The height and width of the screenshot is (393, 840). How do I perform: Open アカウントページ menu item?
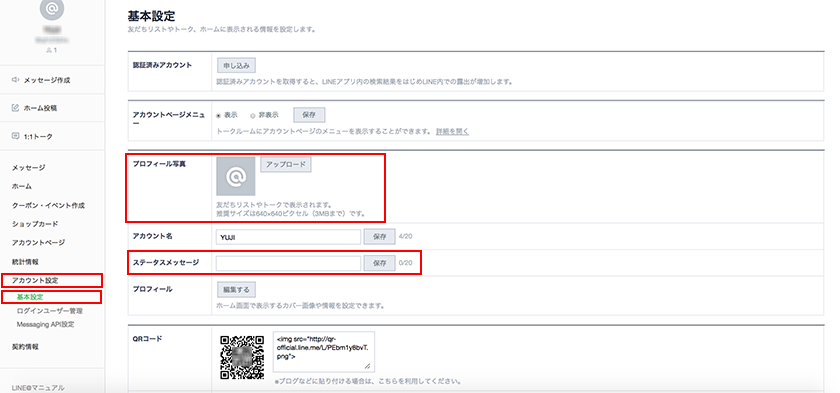coord(38,243)
